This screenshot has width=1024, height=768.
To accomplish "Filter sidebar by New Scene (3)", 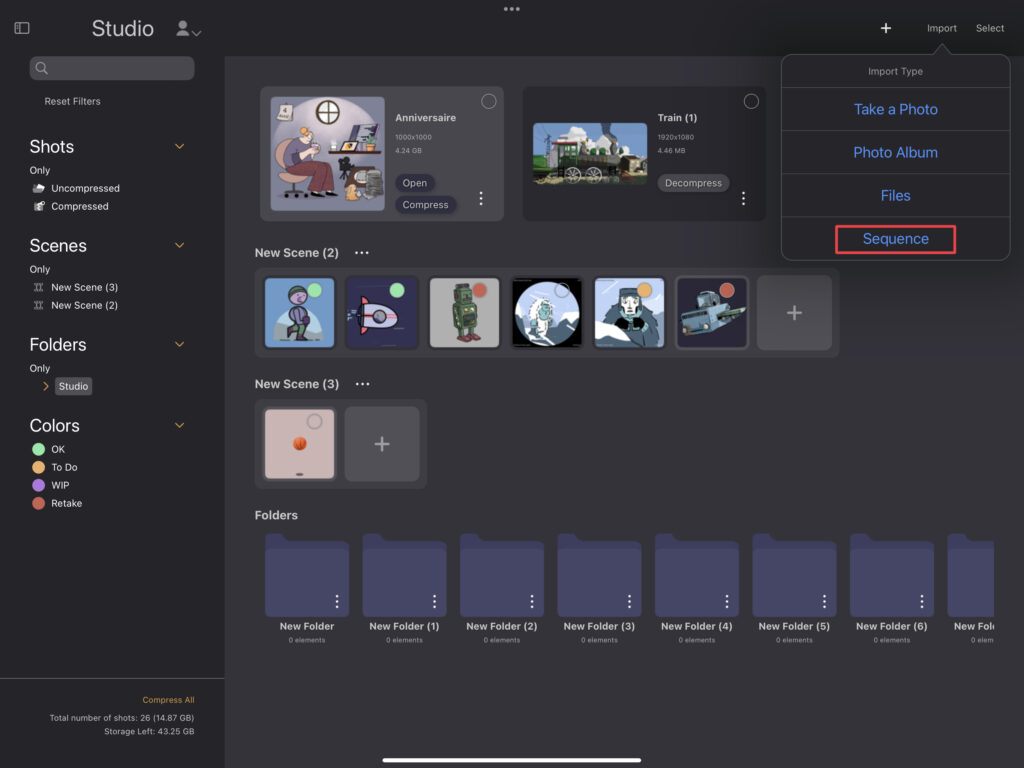I will pos(76,287).
